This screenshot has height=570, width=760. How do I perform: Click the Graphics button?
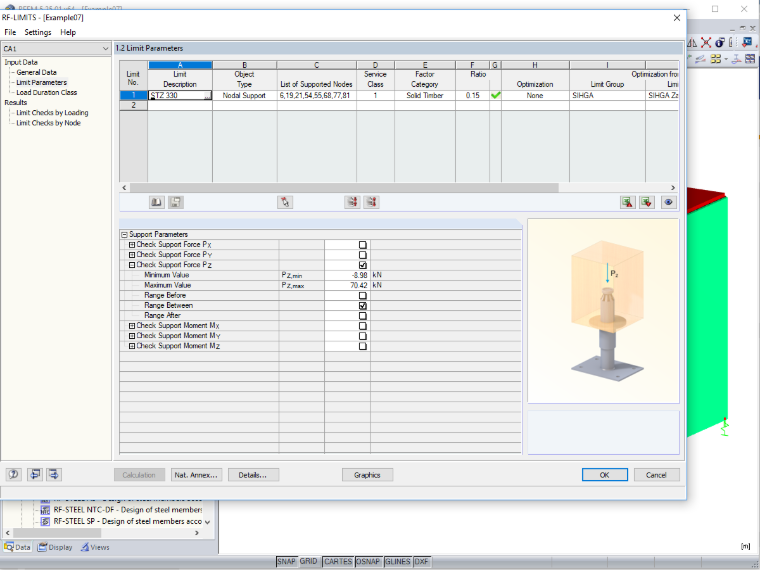click(367, 475)
